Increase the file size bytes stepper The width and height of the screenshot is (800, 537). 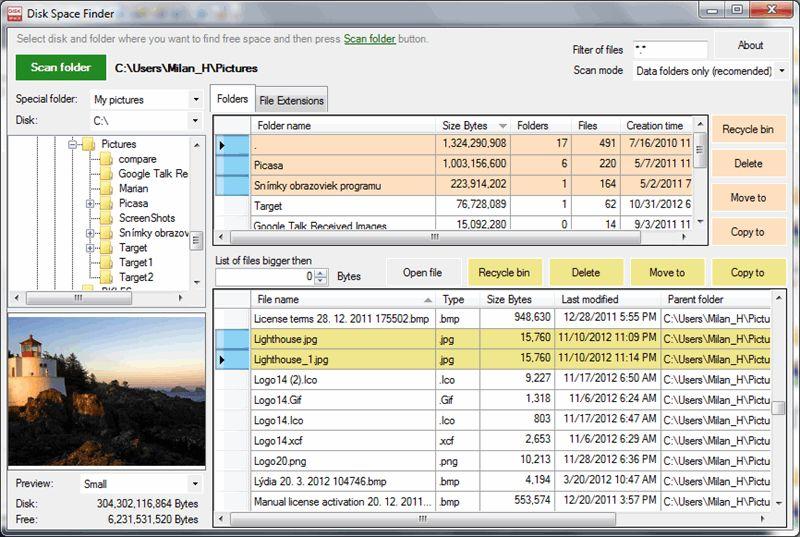click(x=320, y=273)
